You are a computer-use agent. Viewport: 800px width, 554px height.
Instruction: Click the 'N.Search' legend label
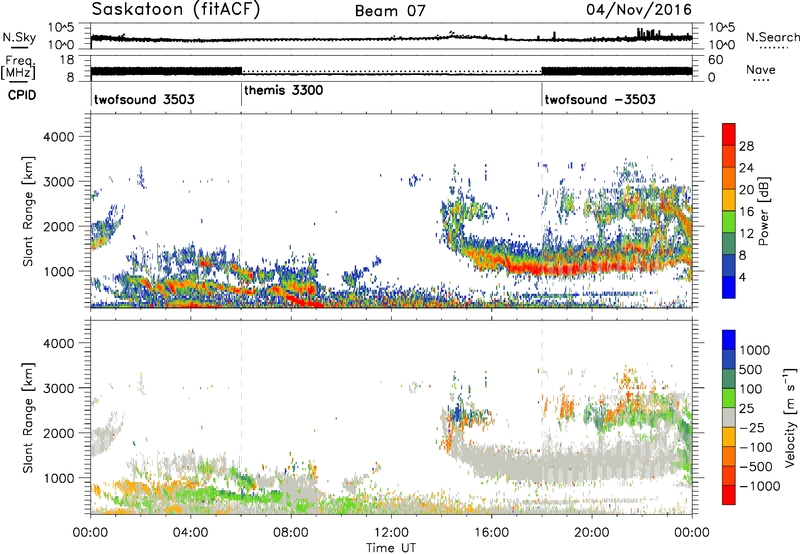(x=772, y=37)
